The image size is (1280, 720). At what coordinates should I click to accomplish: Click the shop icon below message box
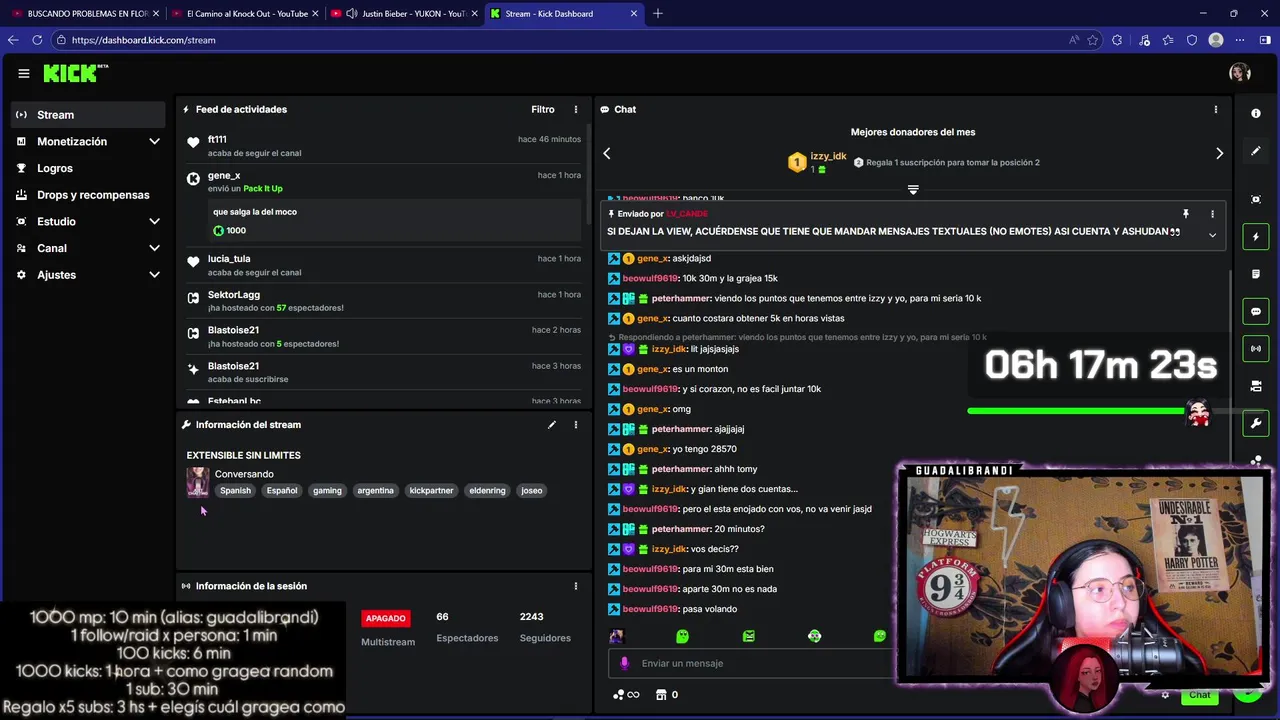[x=660, y=695]
